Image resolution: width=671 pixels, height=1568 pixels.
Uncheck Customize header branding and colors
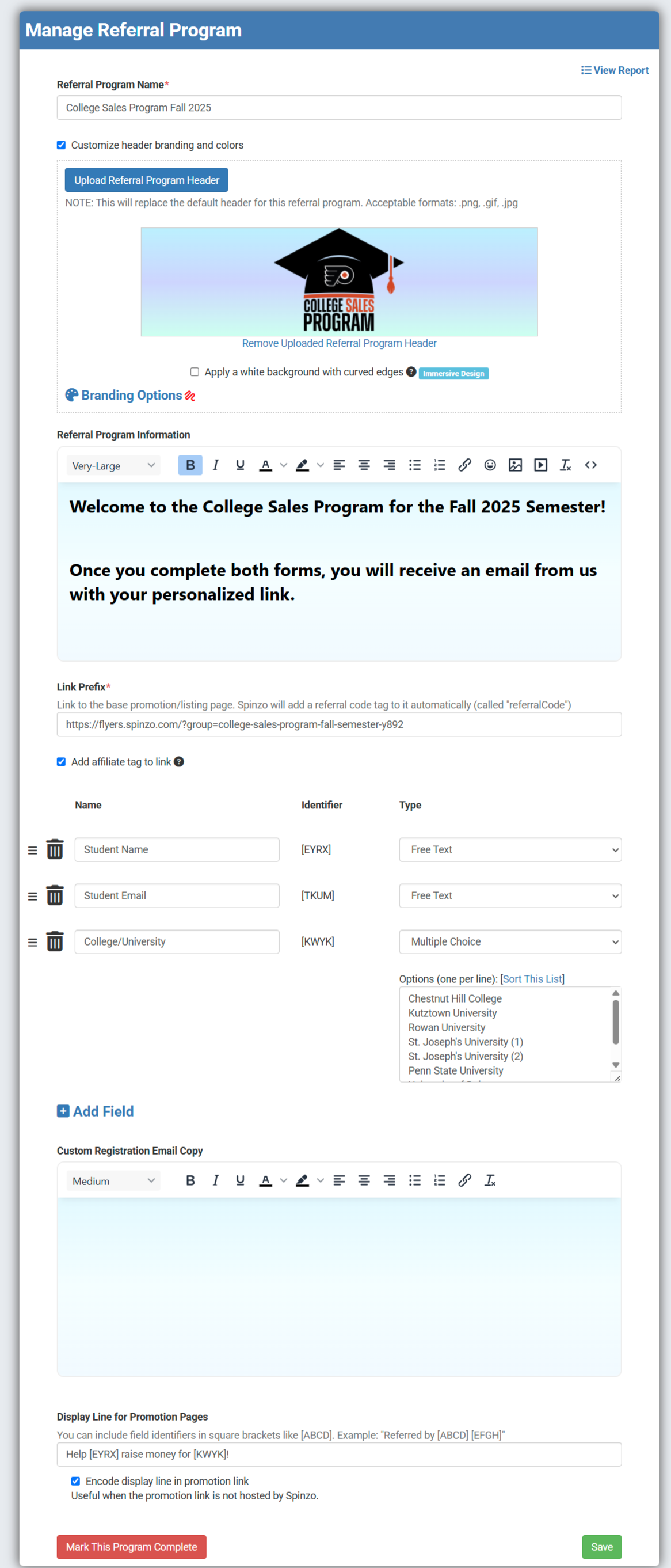[61, 145]
